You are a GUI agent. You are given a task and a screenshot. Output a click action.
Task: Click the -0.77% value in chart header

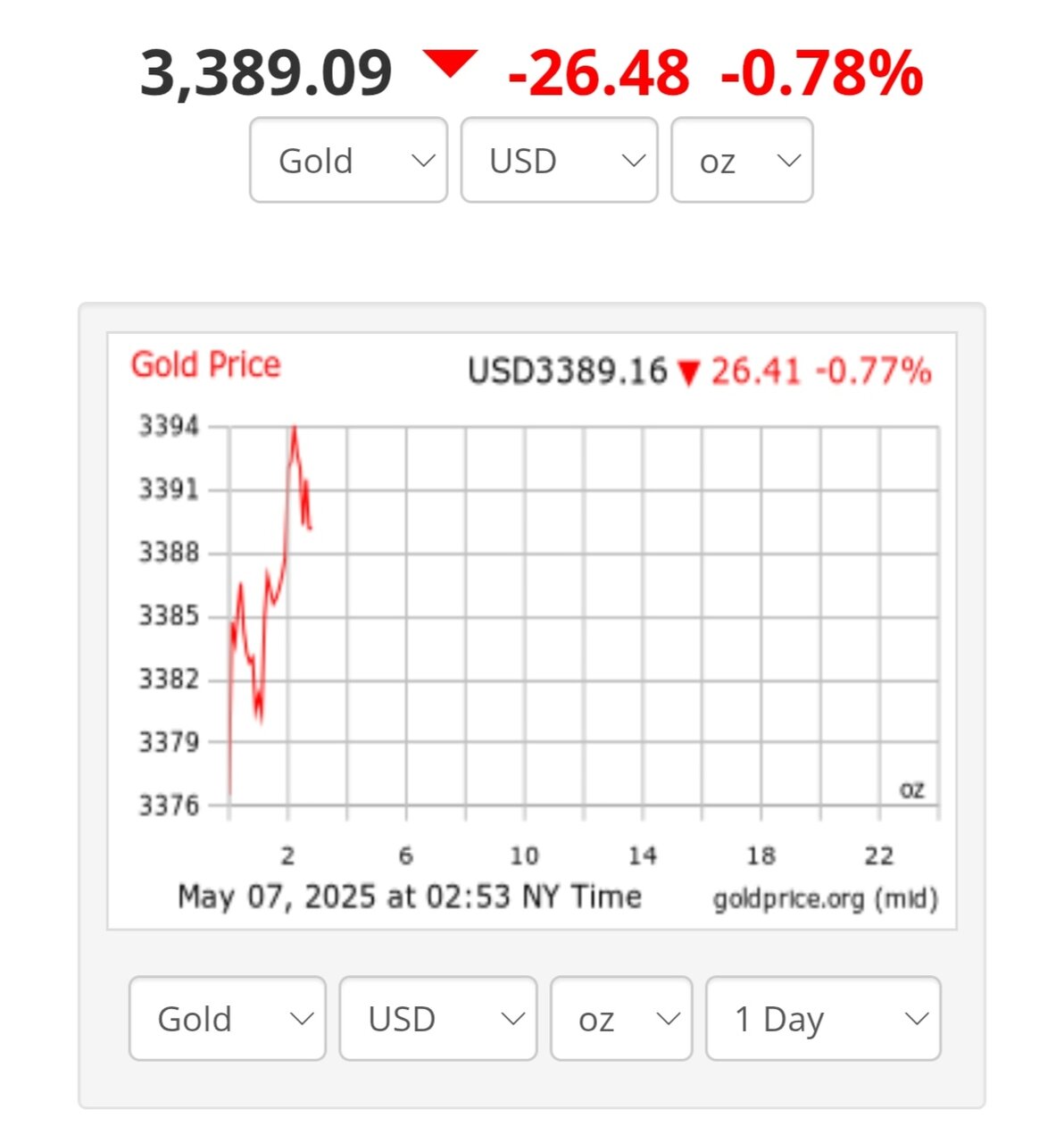point(873,371)
